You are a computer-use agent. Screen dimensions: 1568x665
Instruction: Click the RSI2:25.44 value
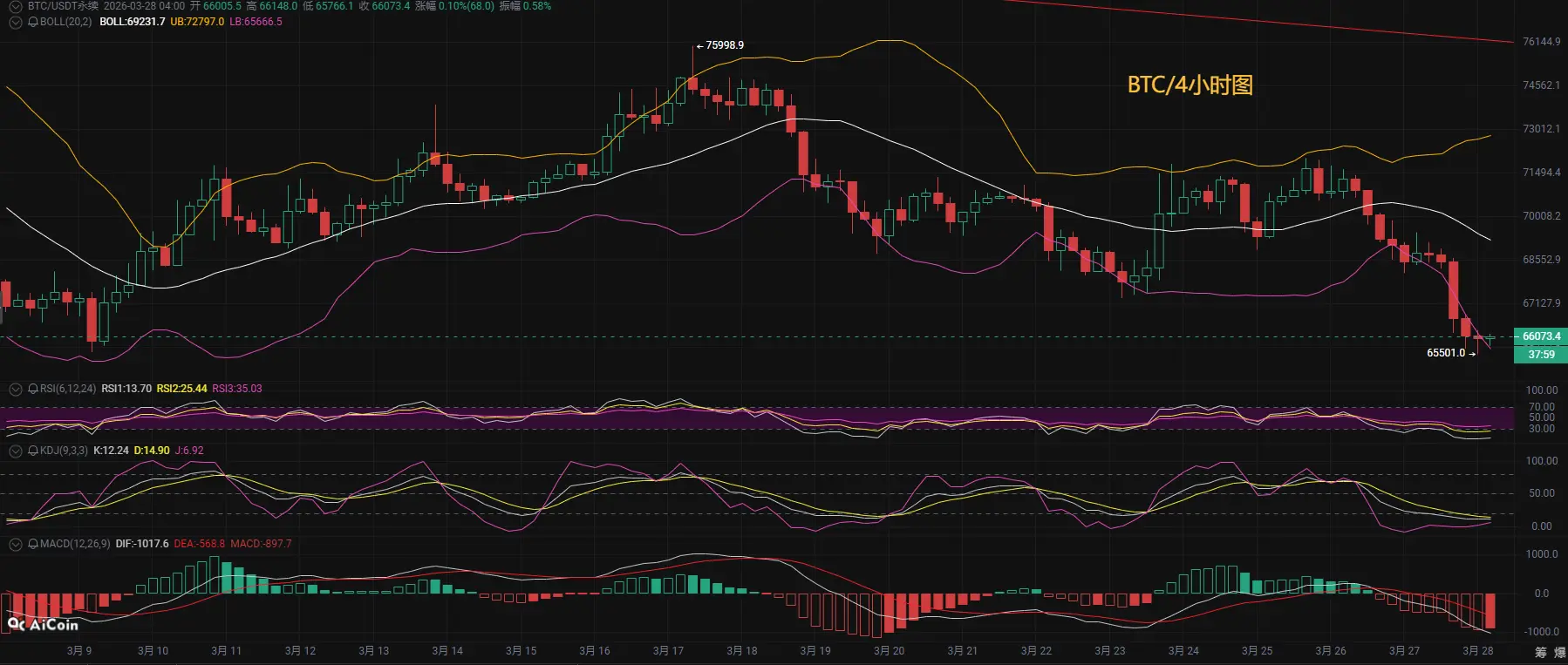182,389
